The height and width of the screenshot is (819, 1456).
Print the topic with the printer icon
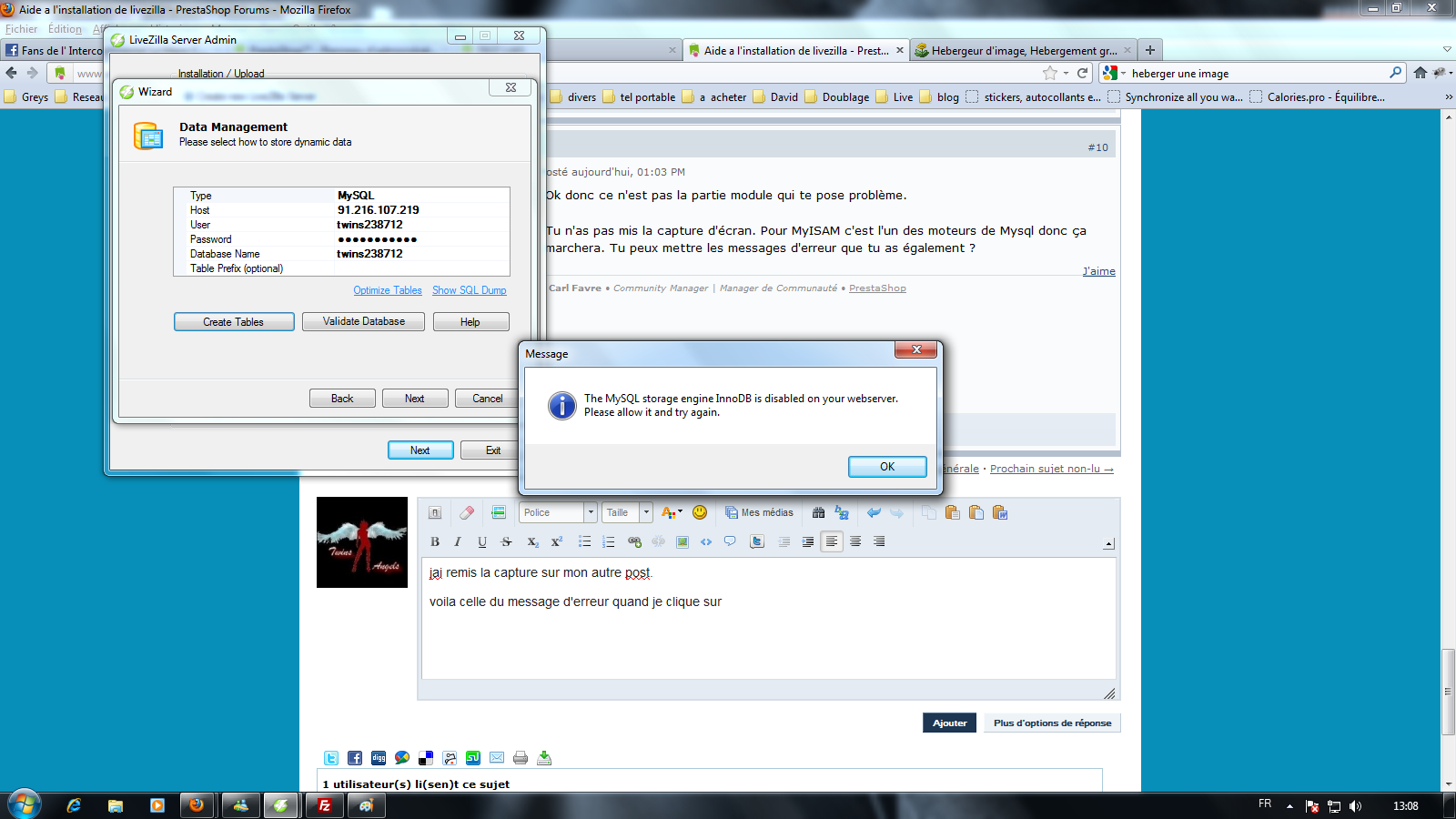521,758
